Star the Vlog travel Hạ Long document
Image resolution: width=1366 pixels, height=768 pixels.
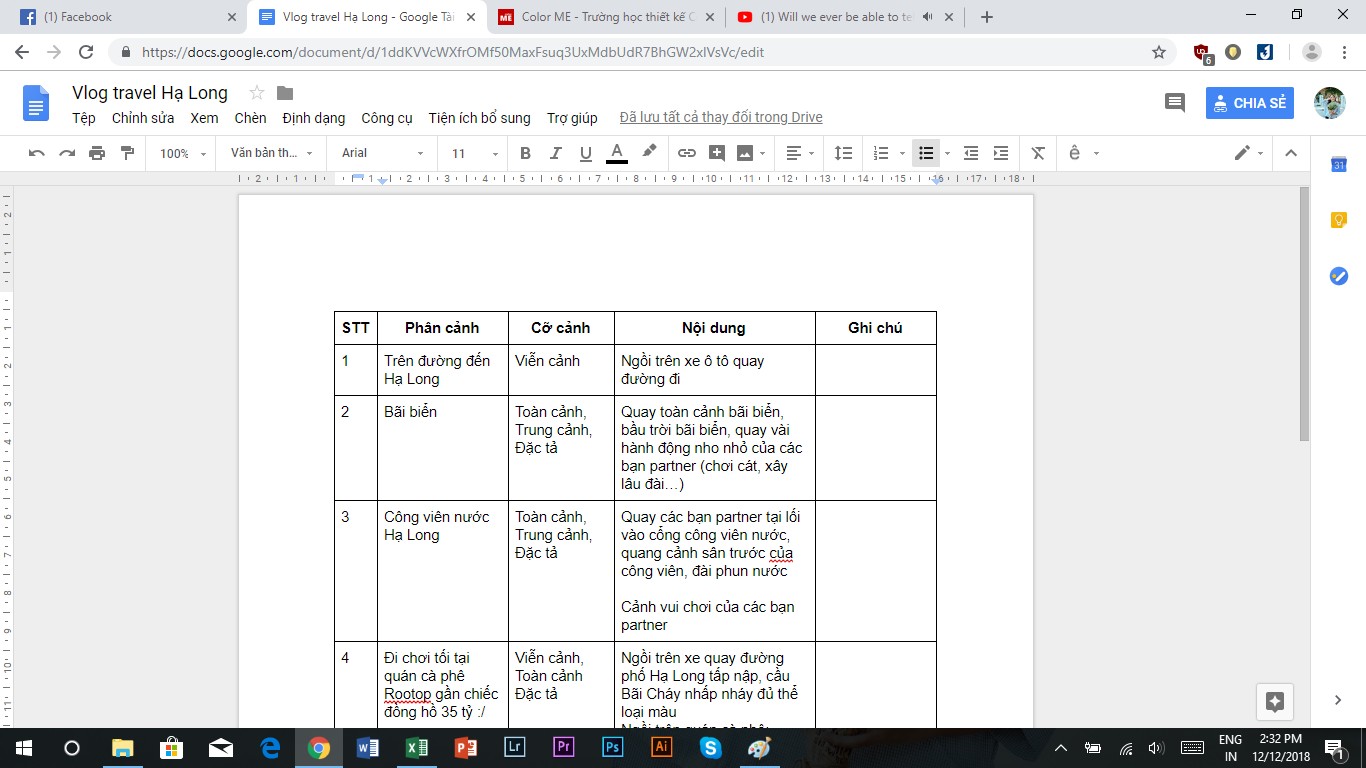pos(257,93)
